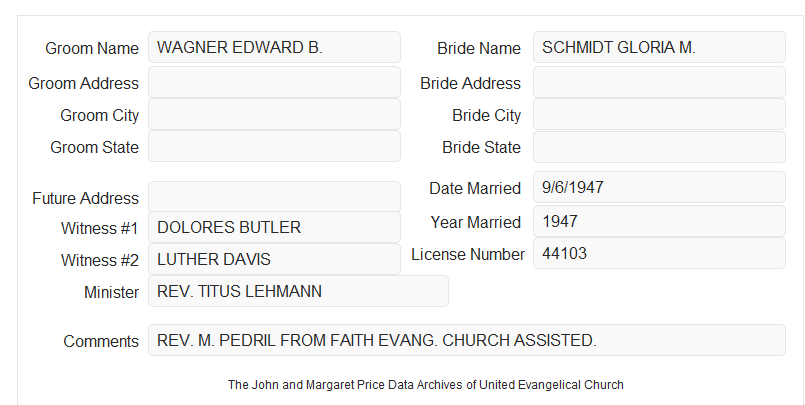Select the Future Address field
The width and height of the screenshot is (805, 405).
click(x=274, y=197)
